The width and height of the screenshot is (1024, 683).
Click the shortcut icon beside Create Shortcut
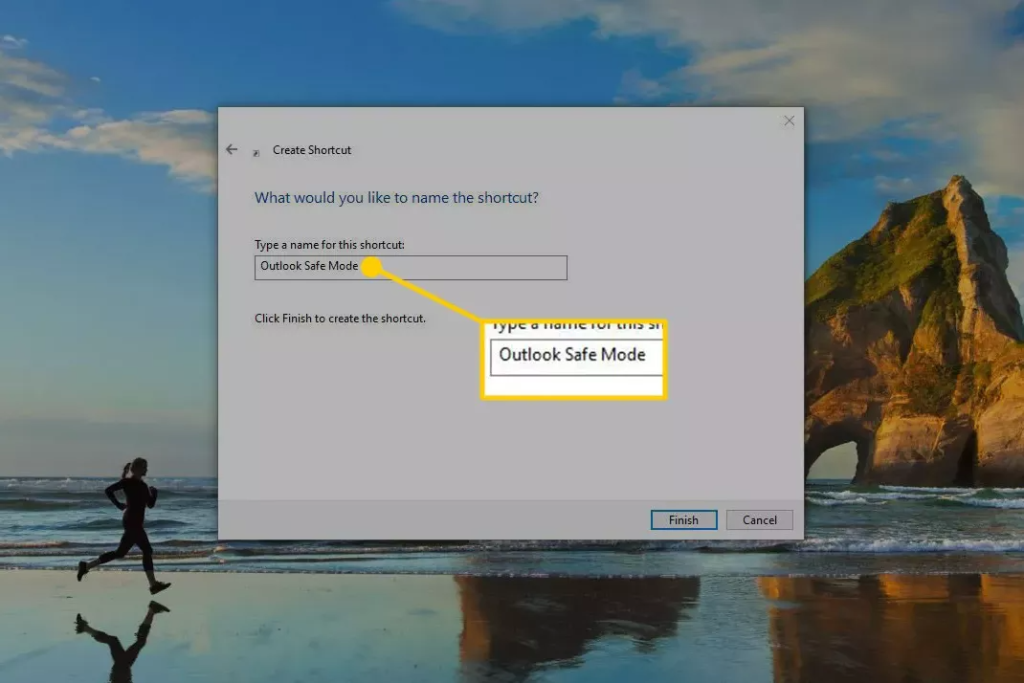256,152
